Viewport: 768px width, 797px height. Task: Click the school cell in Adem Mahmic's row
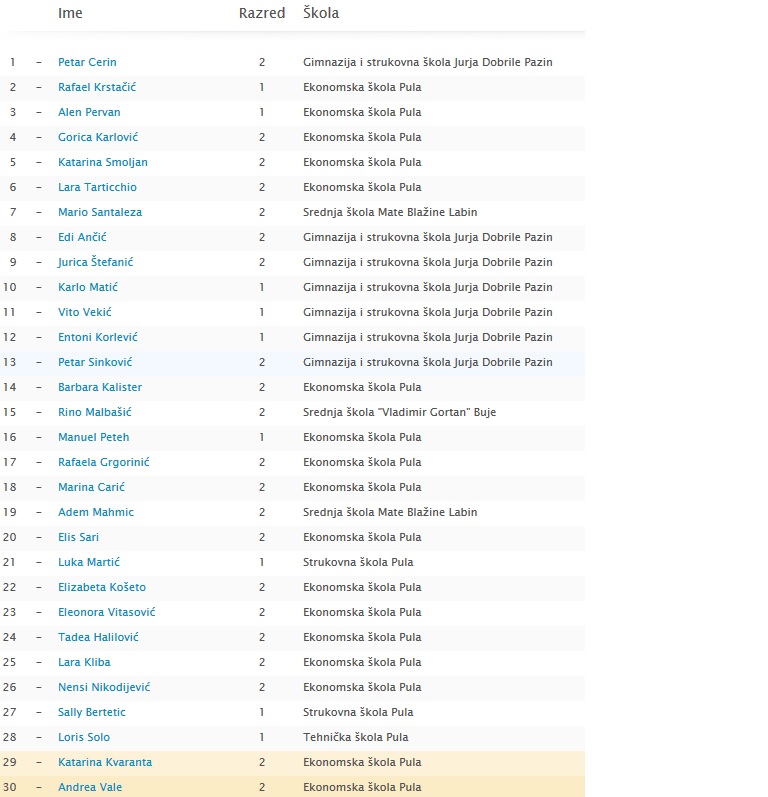(x=390, y=512)
